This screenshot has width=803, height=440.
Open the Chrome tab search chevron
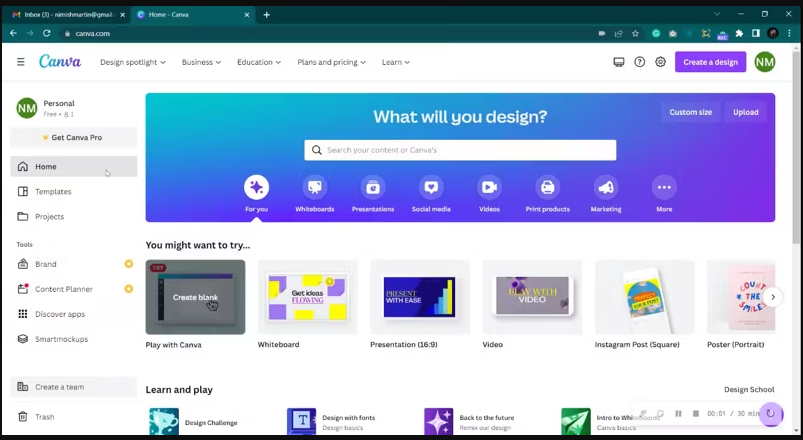[x=717, y=14]
